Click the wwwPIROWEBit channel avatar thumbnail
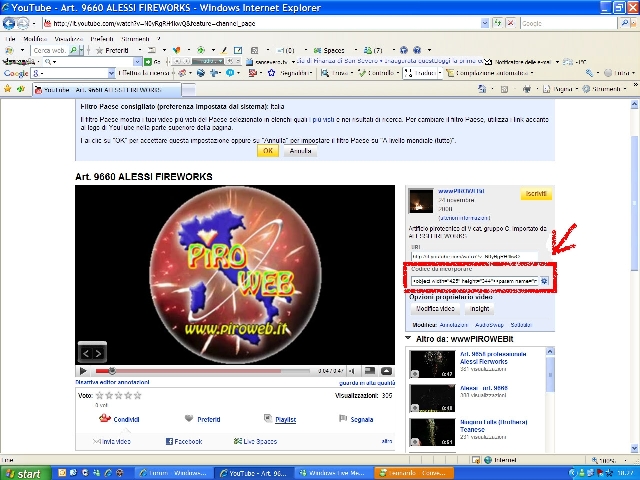The height and width of the screenshot is (480, 640). [x=420, y=201]
